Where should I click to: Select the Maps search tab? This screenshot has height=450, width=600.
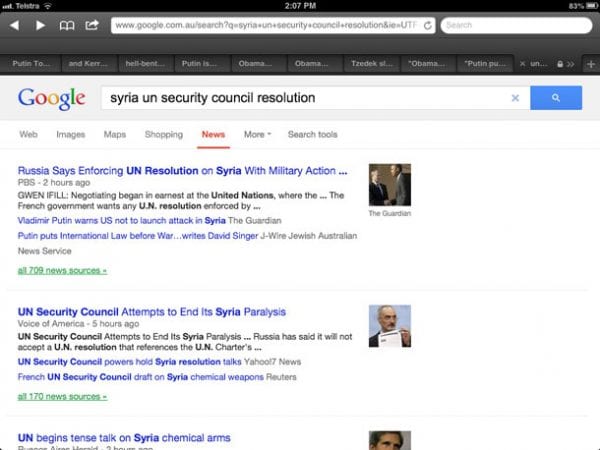click(115, 134)
